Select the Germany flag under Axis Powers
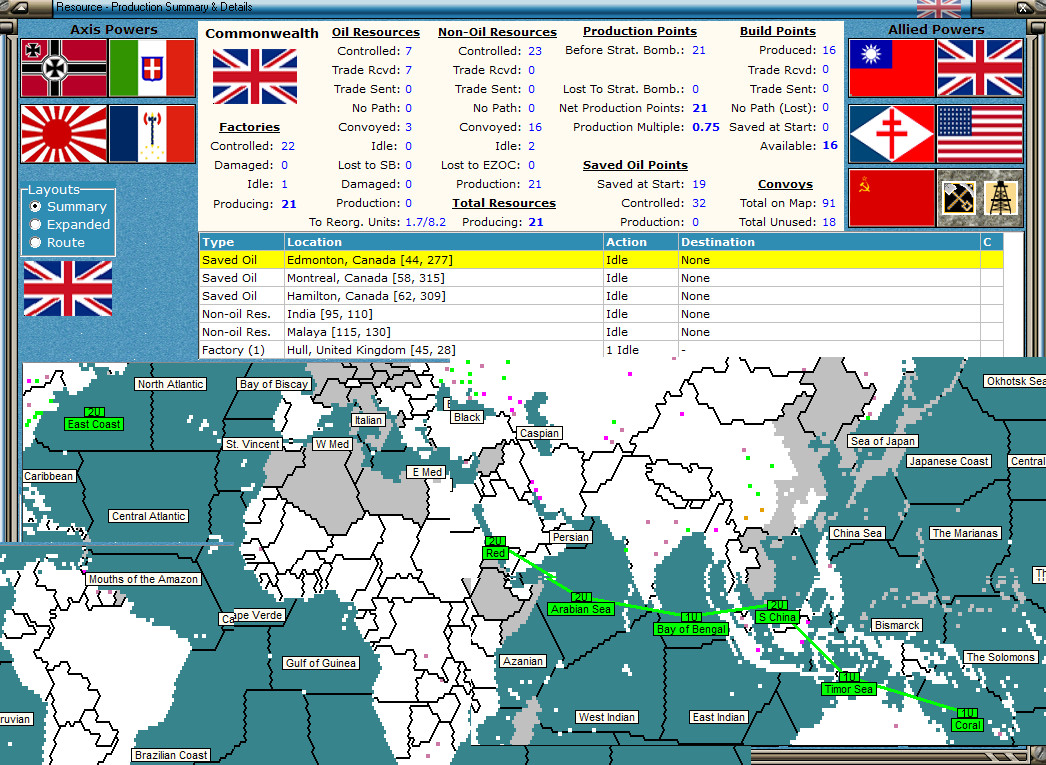Viewport: 1046px width, 765px height. (x=64, y=68)
